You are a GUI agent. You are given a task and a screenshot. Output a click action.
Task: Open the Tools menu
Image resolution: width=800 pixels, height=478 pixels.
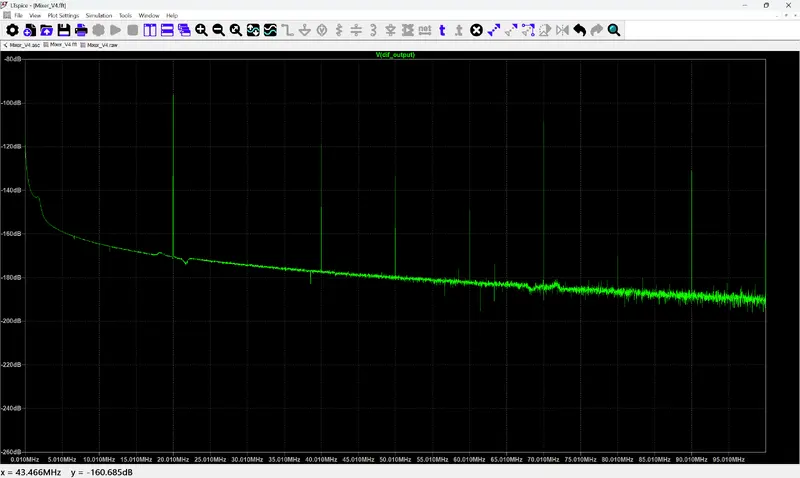pos(126,16)
